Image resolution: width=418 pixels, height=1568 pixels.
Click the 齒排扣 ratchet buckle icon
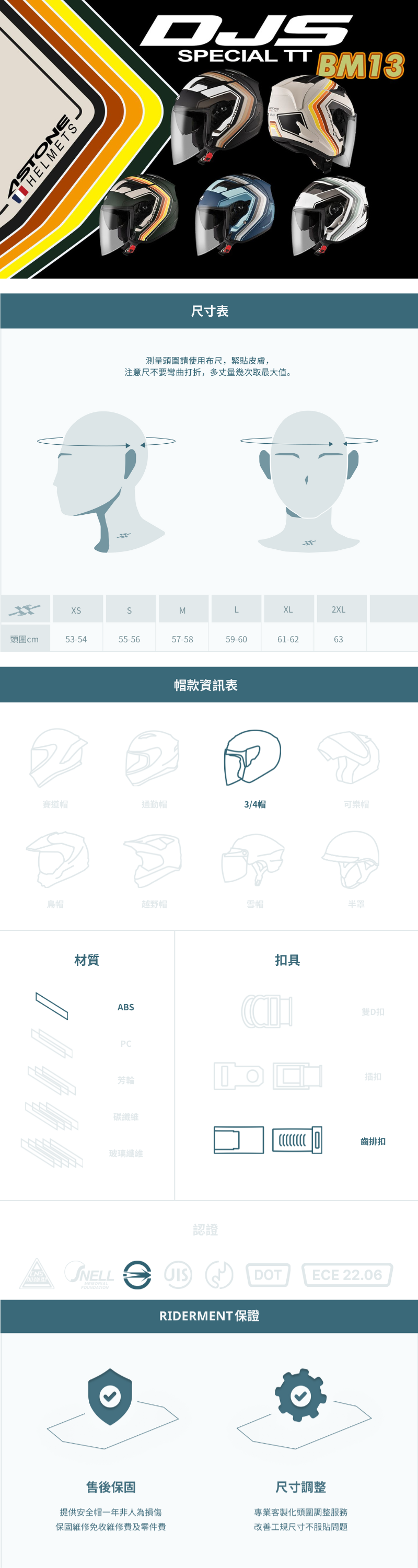[268, 1139]
